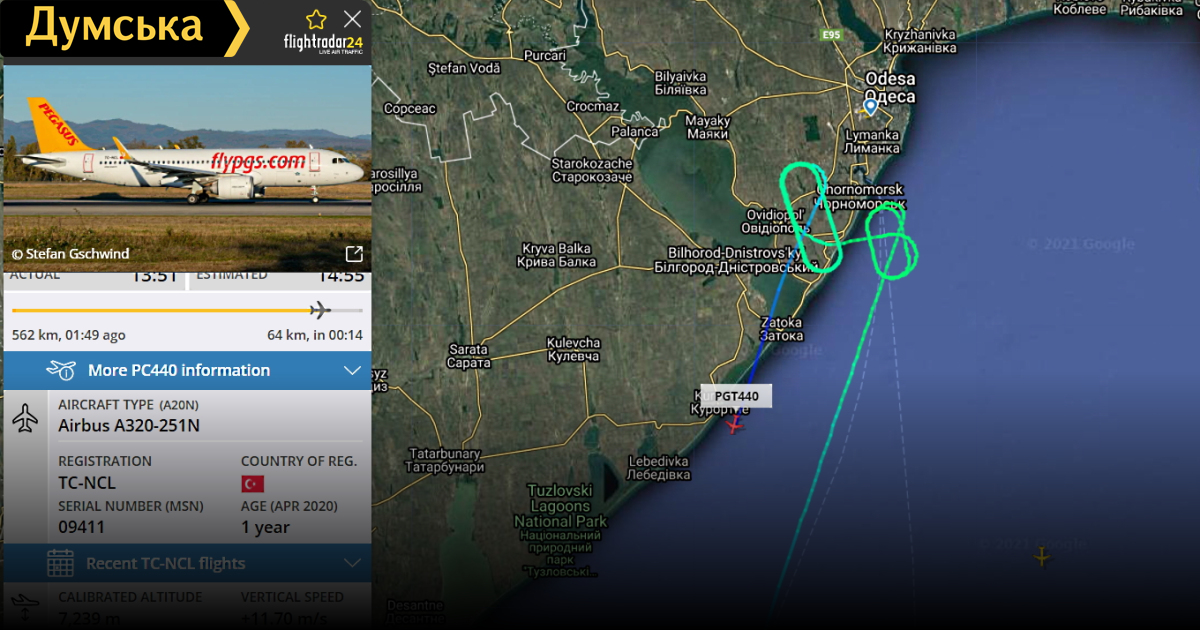
Task: Click the PGT440 callsign label on map
Action: 736,396
